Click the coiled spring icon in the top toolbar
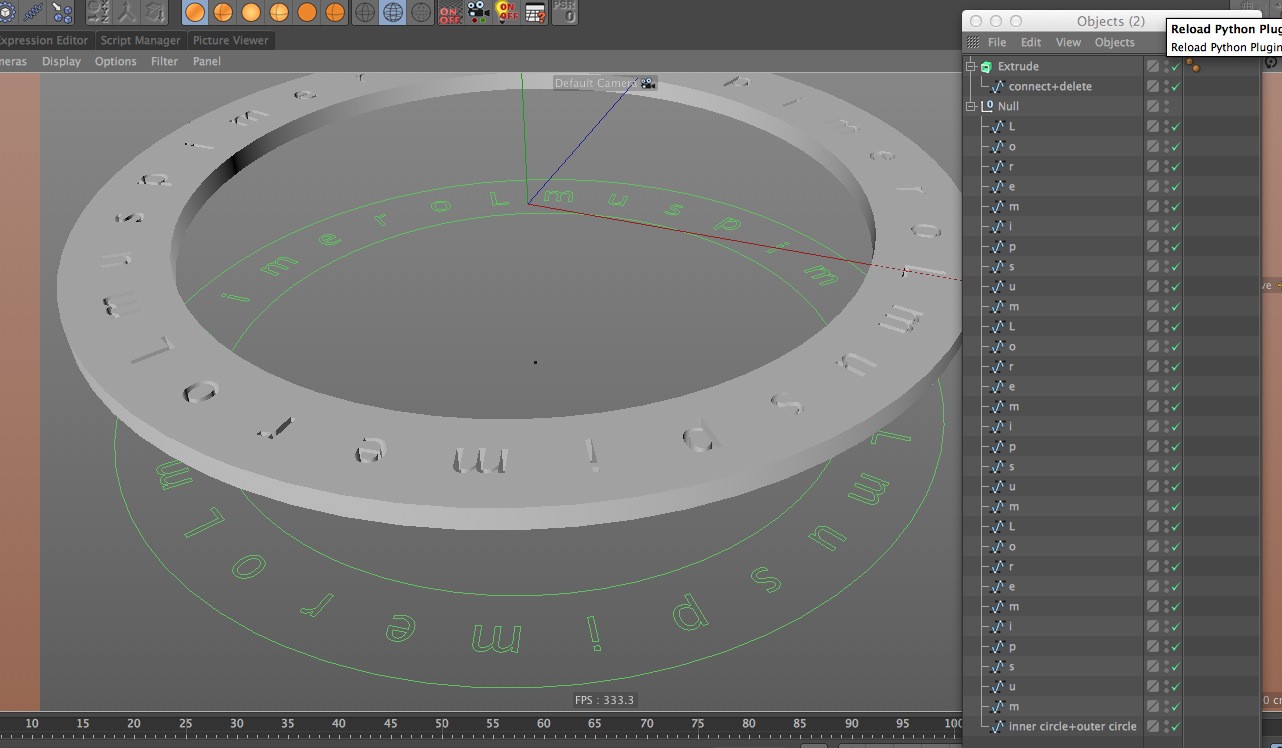The width and height of the screenshot is (1282, 748). click(x=34, y=12)
